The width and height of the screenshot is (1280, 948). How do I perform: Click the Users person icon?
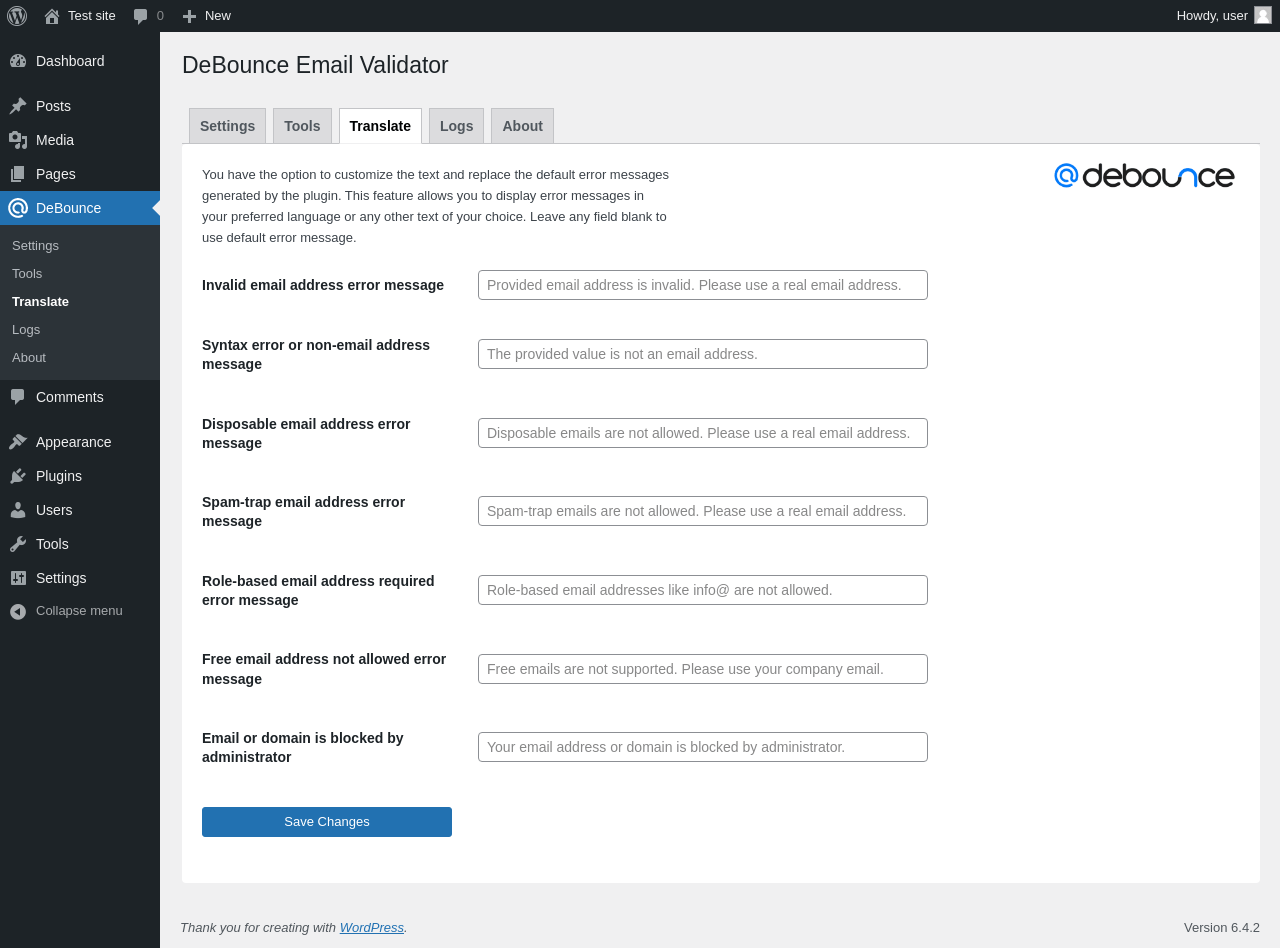click(18, 510)
